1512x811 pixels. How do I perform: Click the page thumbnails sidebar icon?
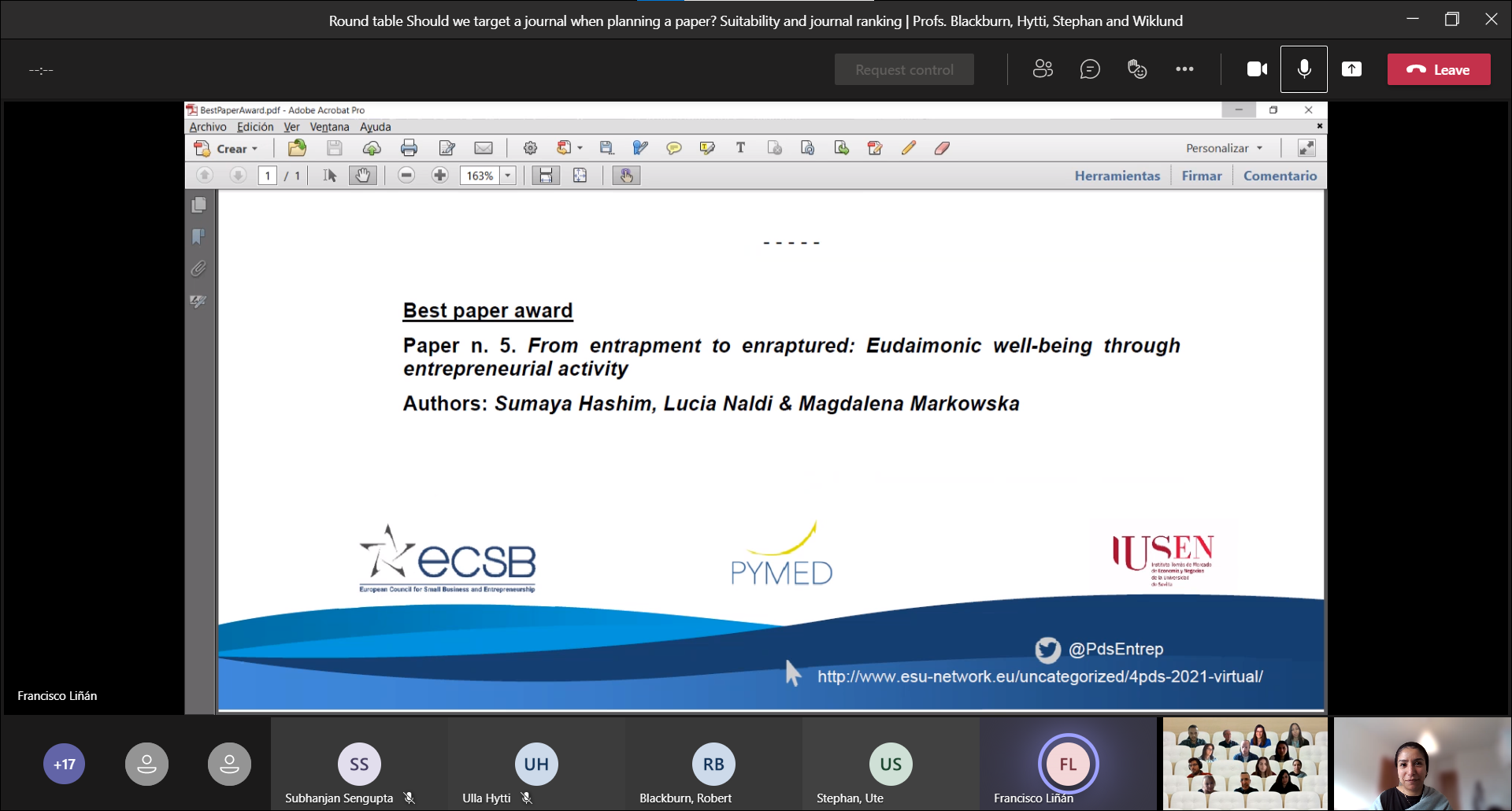tap(198, 205)
